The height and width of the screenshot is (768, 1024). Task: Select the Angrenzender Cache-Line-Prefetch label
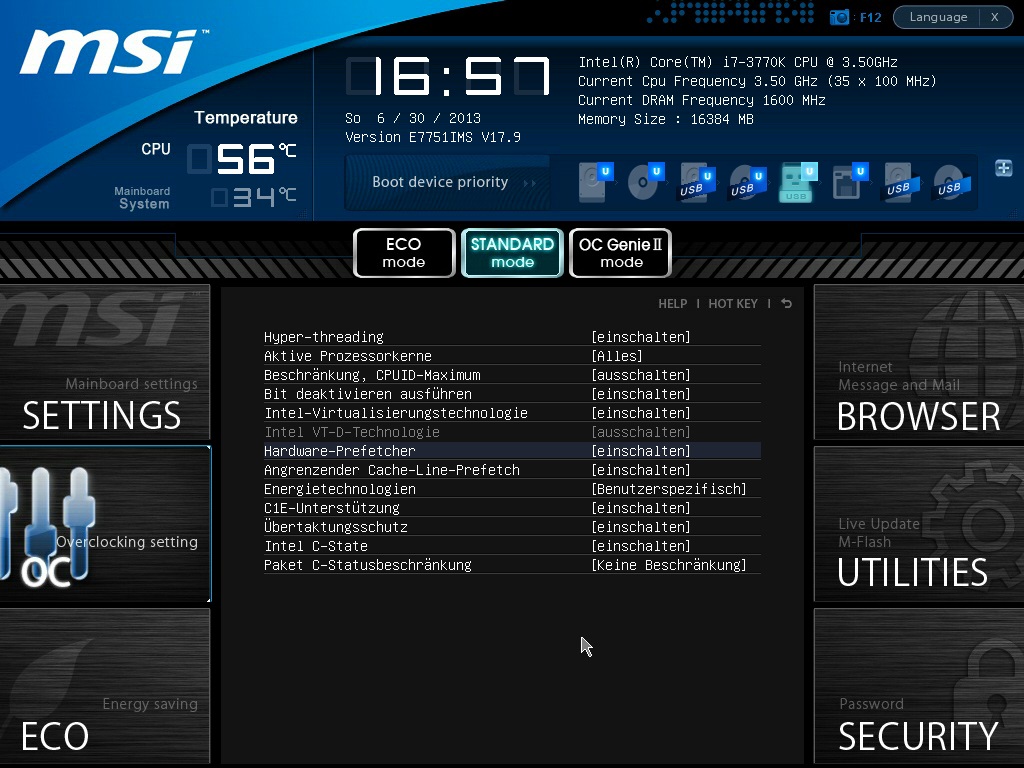tap(392, 470)
